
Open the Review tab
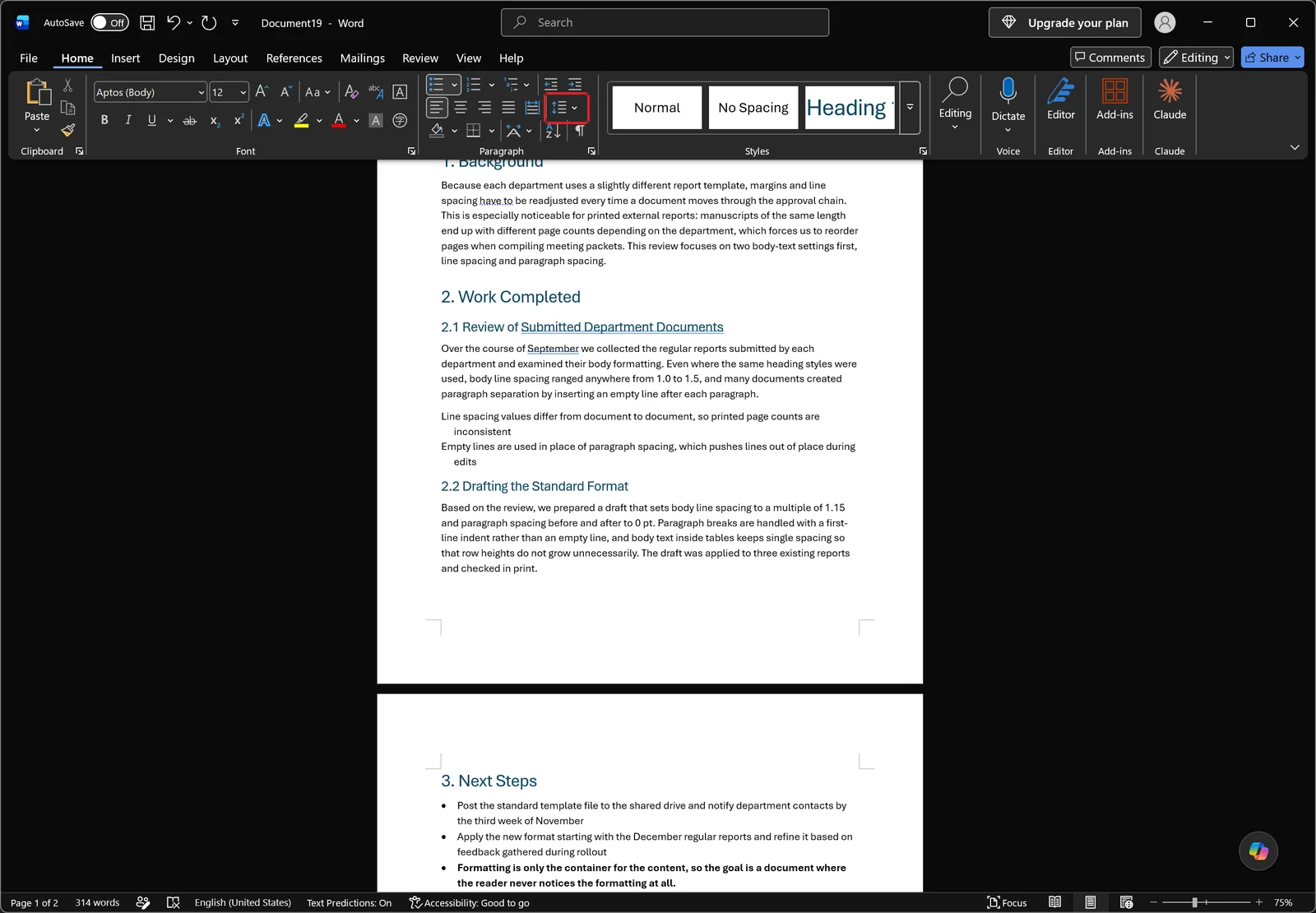pyautogui.click(x=420, y=58)
